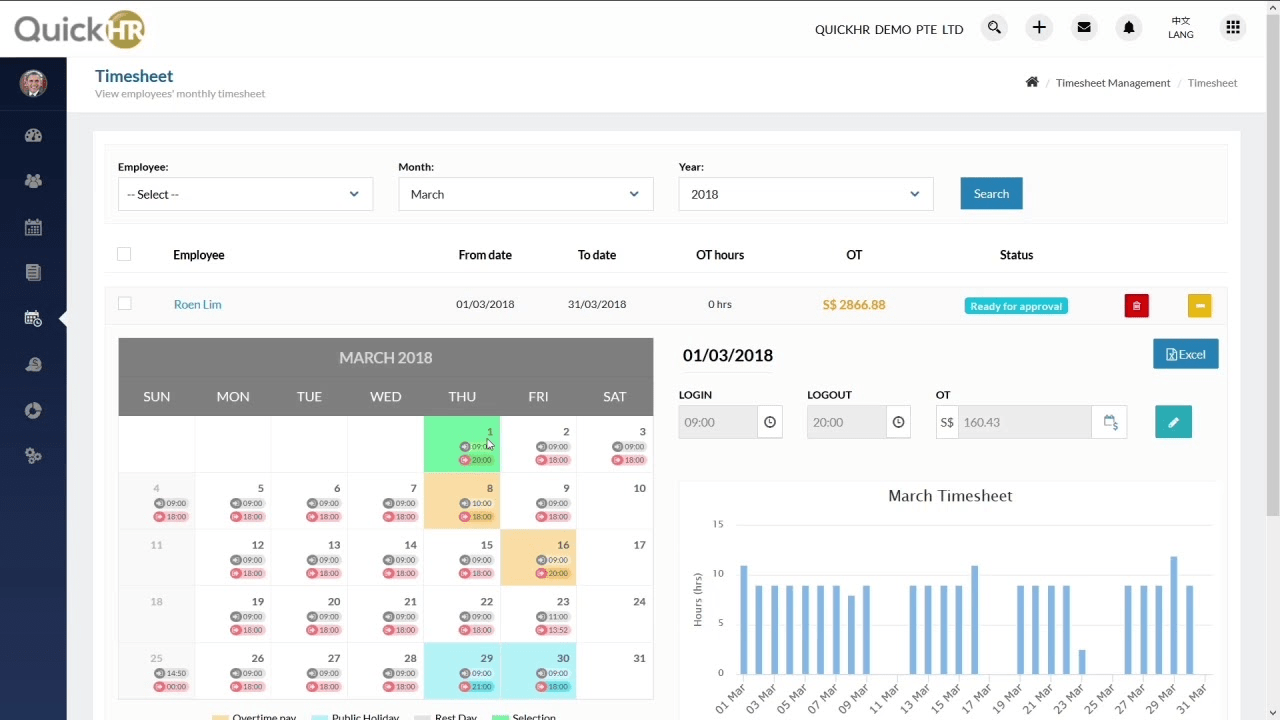This screenshot has width=1280, height=720.
Task: Open the reports pie chart sidebar icon
Action: coord(33,410)
